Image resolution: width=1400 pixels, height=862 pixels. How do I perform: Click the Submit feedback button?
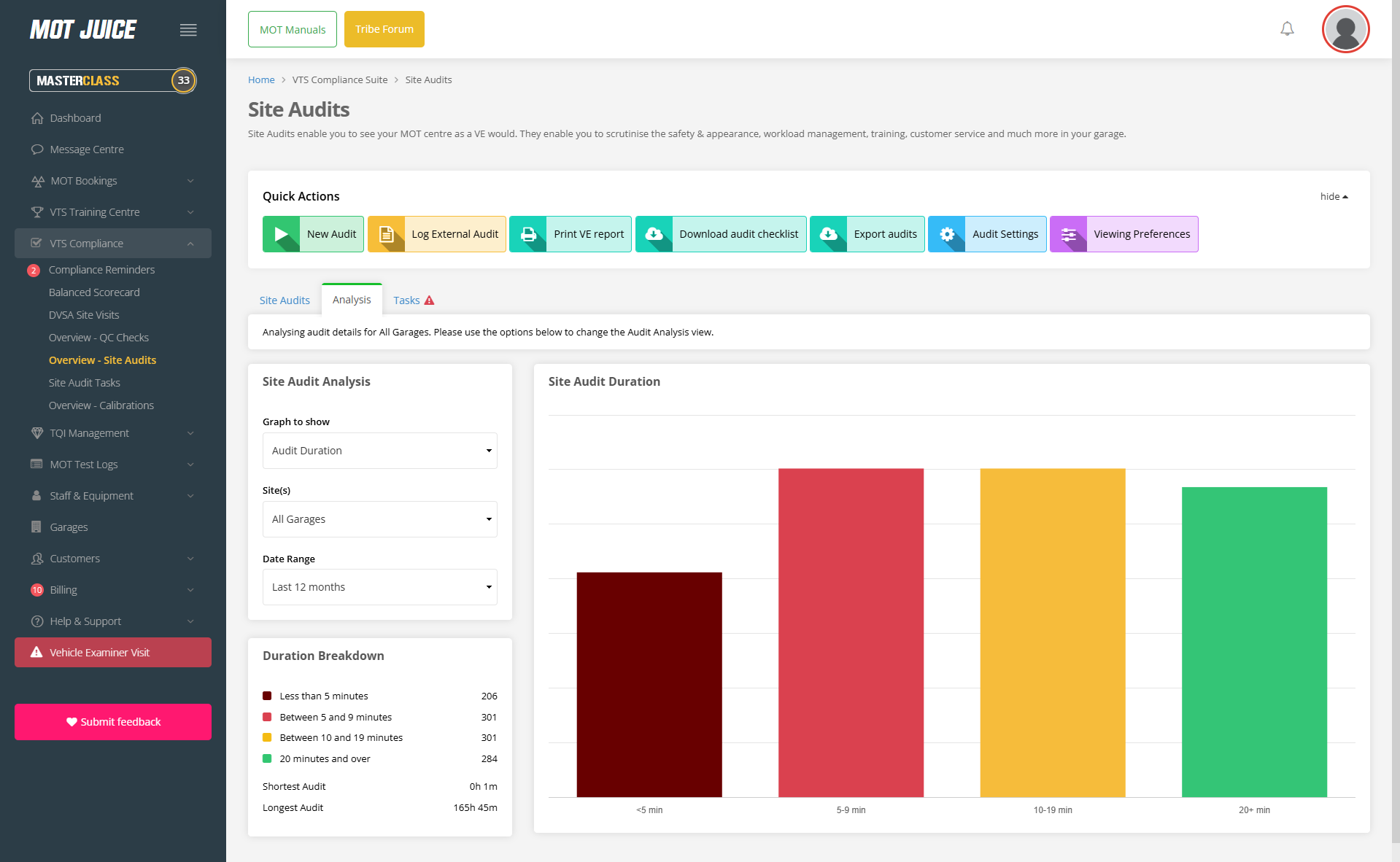pyautogui.click(x=112, y=722)
